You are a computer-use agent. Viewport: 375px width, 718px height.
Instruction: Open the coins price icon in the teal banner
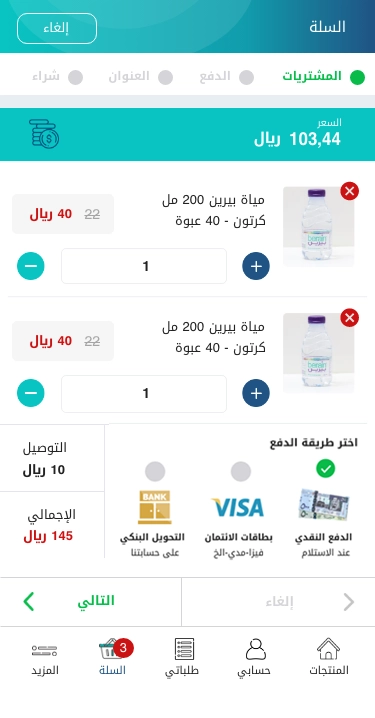tap(44, 133)
